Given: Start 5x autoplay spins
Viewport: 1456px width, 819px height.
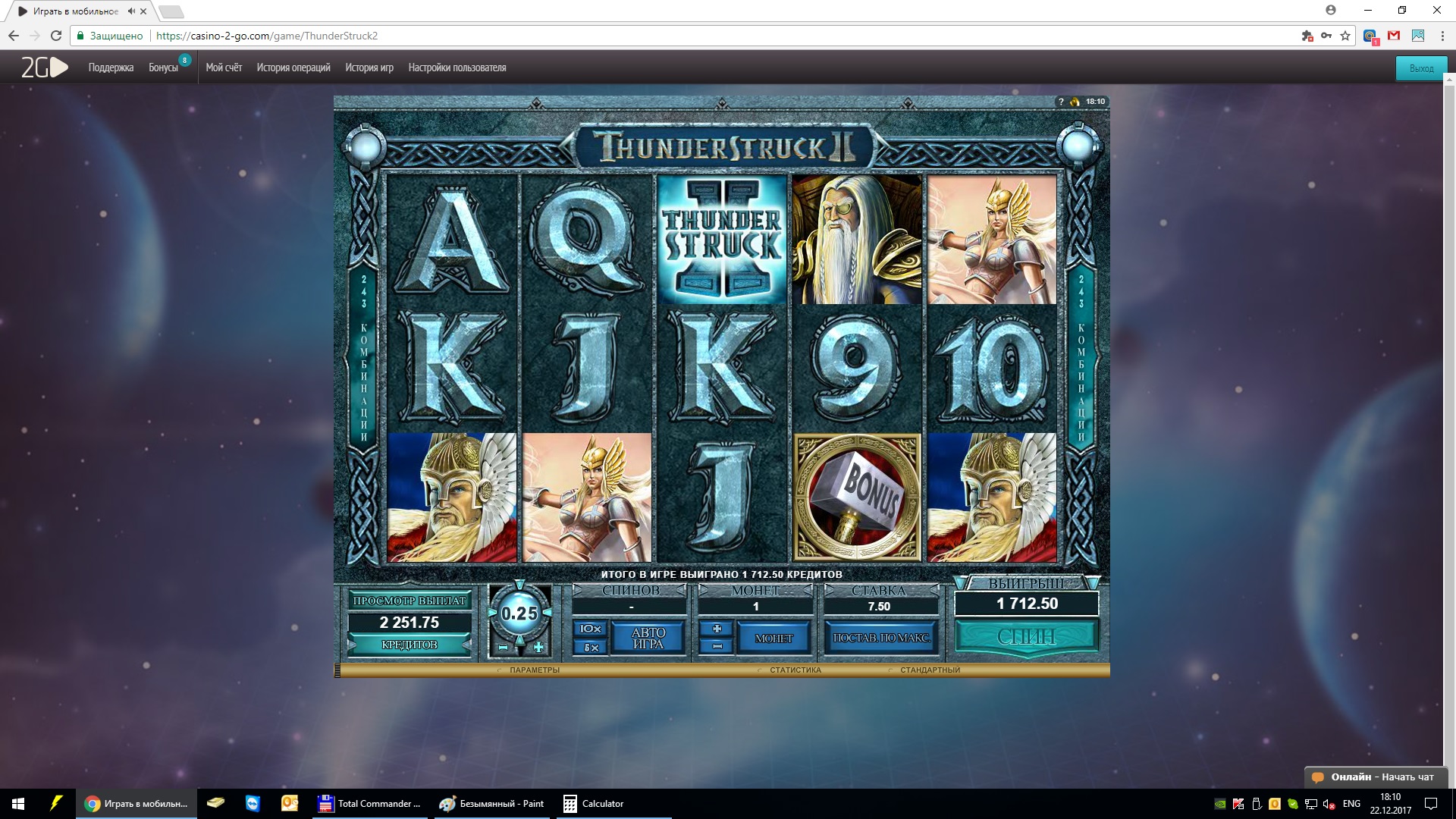Looking at the screenshot, I should (x=590, y=648).
